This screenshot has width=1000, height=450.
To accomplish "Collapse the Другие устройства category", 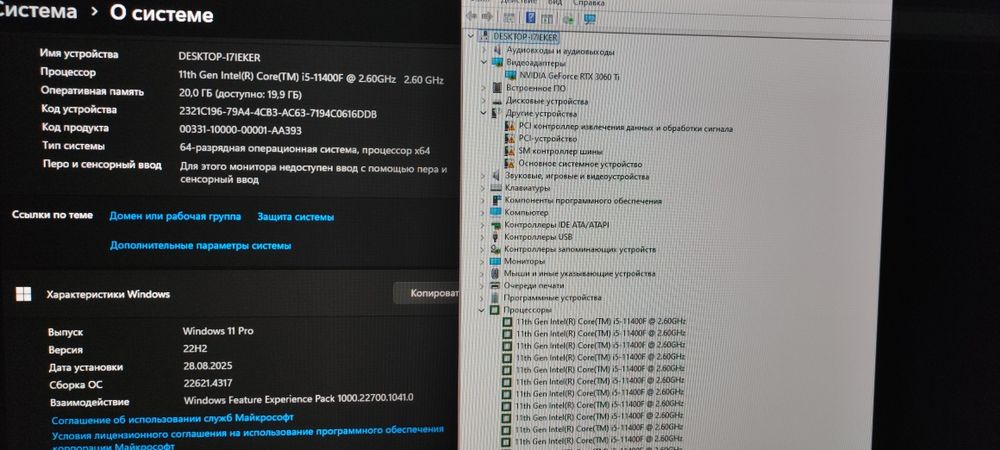I will click(x=485, y=113).
